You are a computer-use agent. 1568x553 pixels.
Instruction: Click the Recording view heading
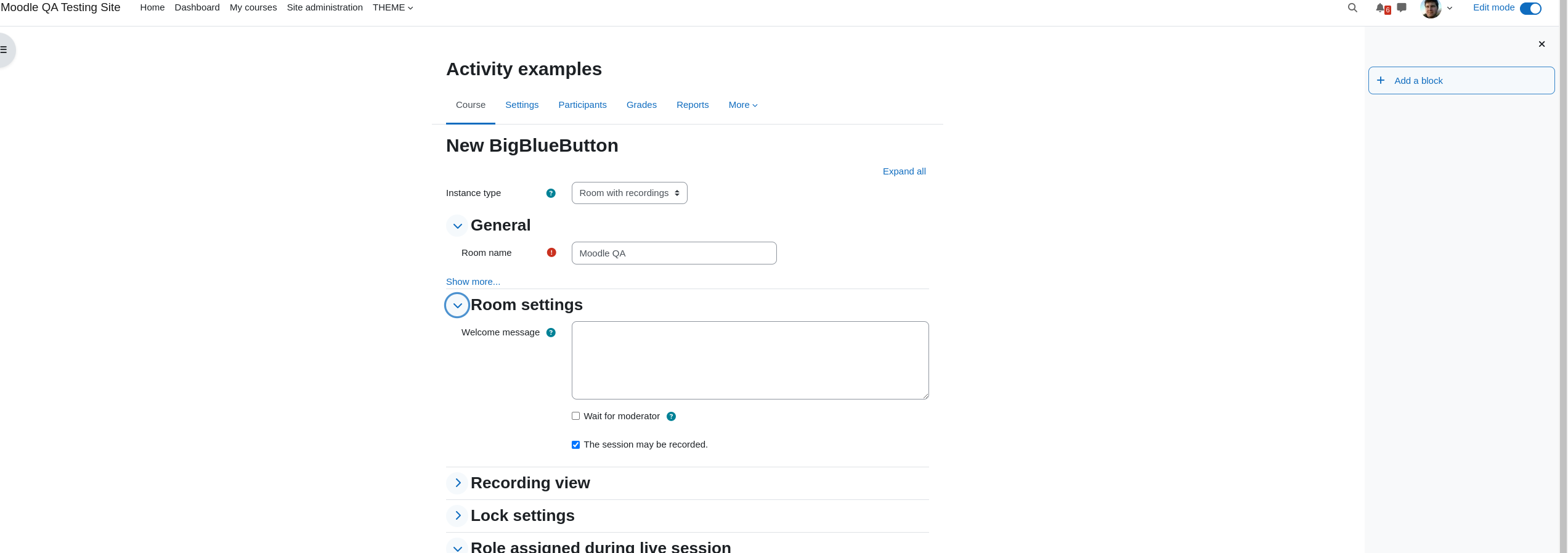tap(530, 483)
